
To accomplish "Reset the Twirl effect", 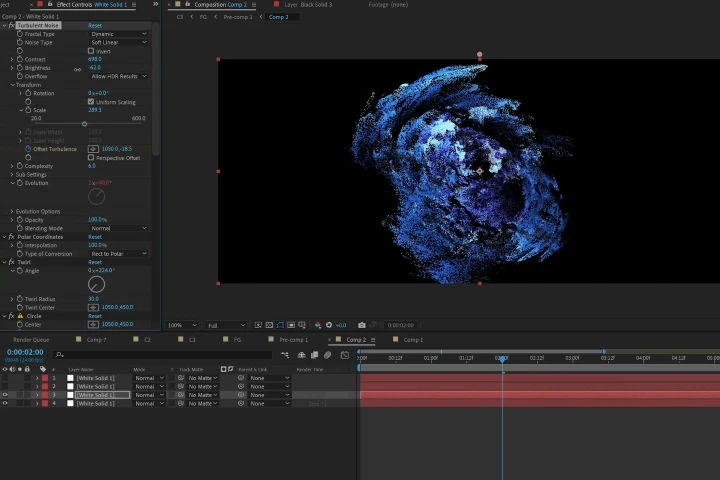I will tap(95, 262).
